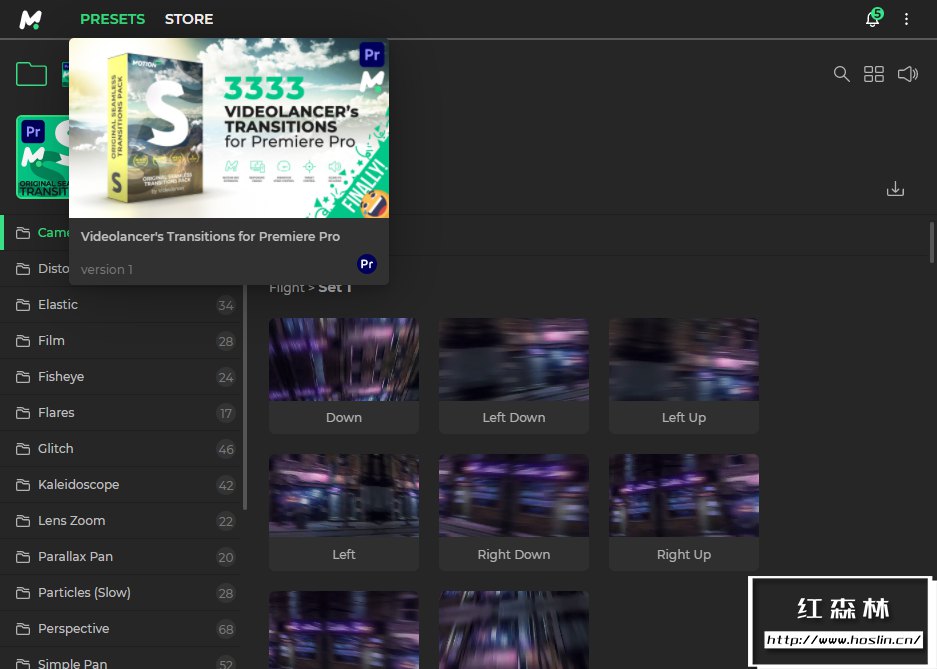The image size is (937, 669).
Task: Click the Motion Bro logo icon
Action: (30, 19)
